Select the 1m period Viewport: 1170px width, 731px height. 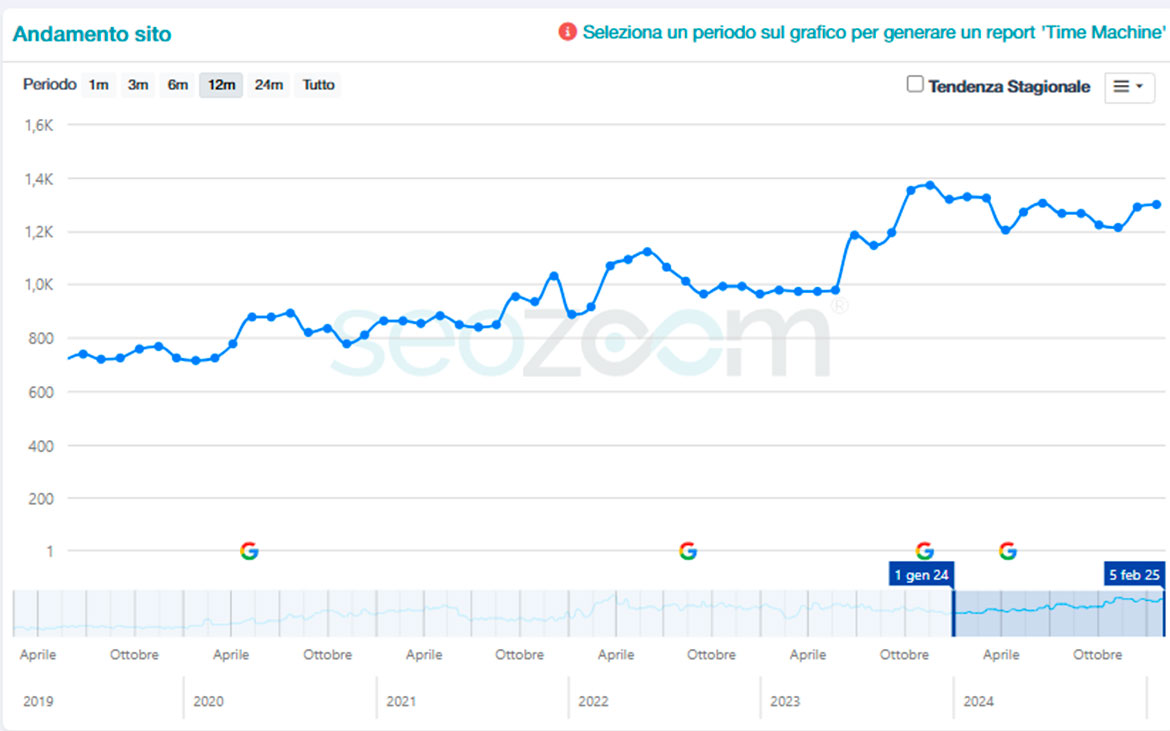pyautogui.click(x=98, y=85)
